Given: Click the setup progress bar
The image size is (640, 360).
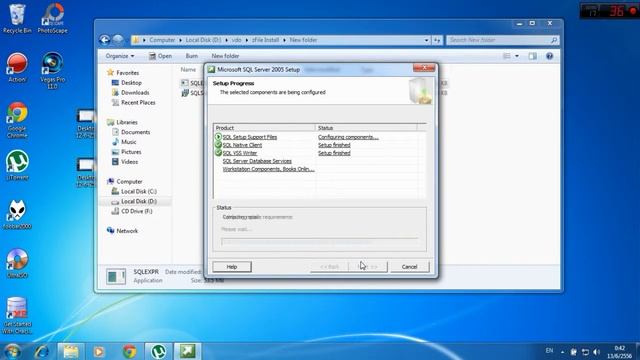Looking at the screenshot, I should pos(320,242).
